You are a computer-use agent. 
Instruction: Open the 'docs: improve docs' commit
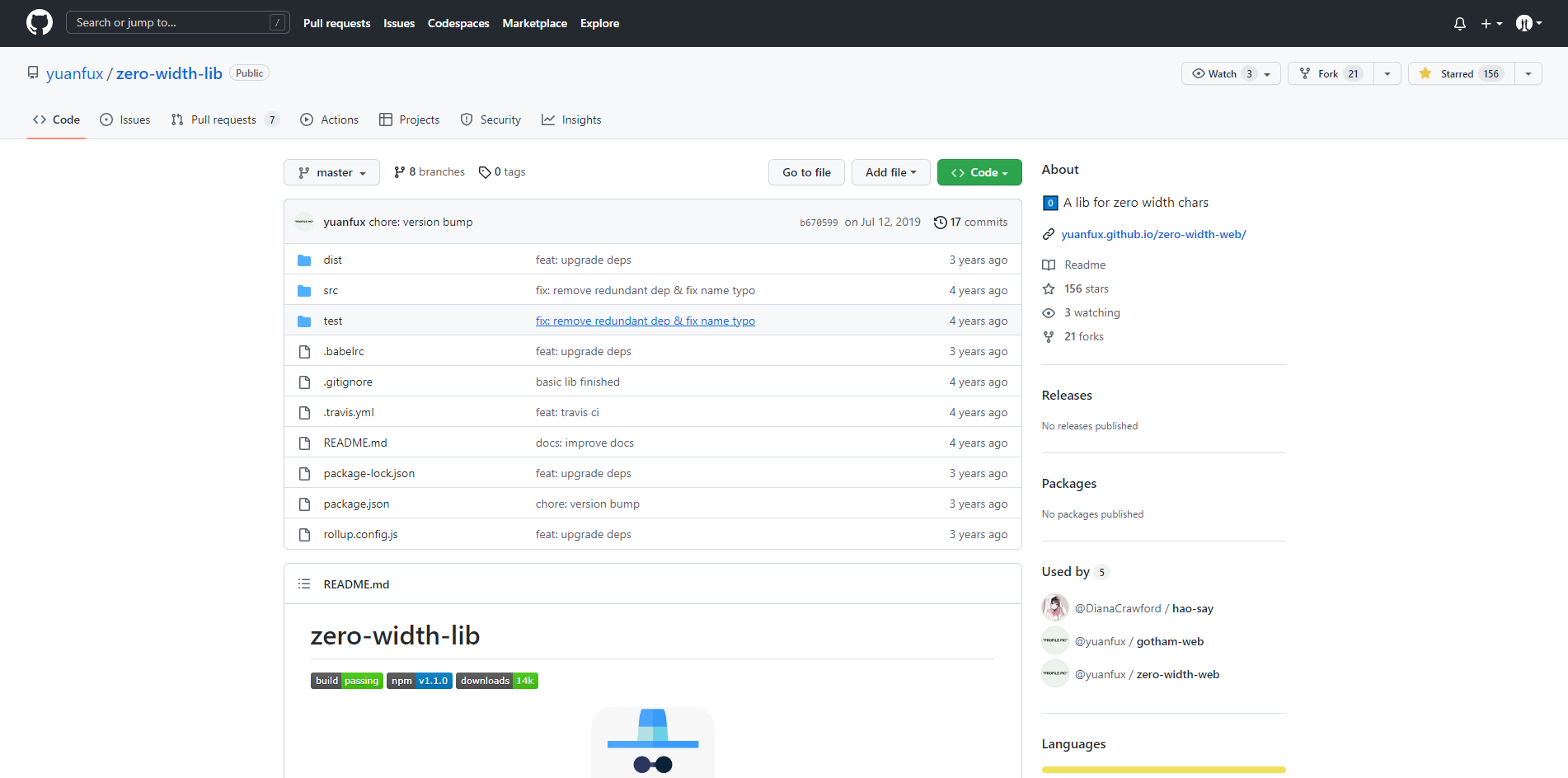(584, 443)
